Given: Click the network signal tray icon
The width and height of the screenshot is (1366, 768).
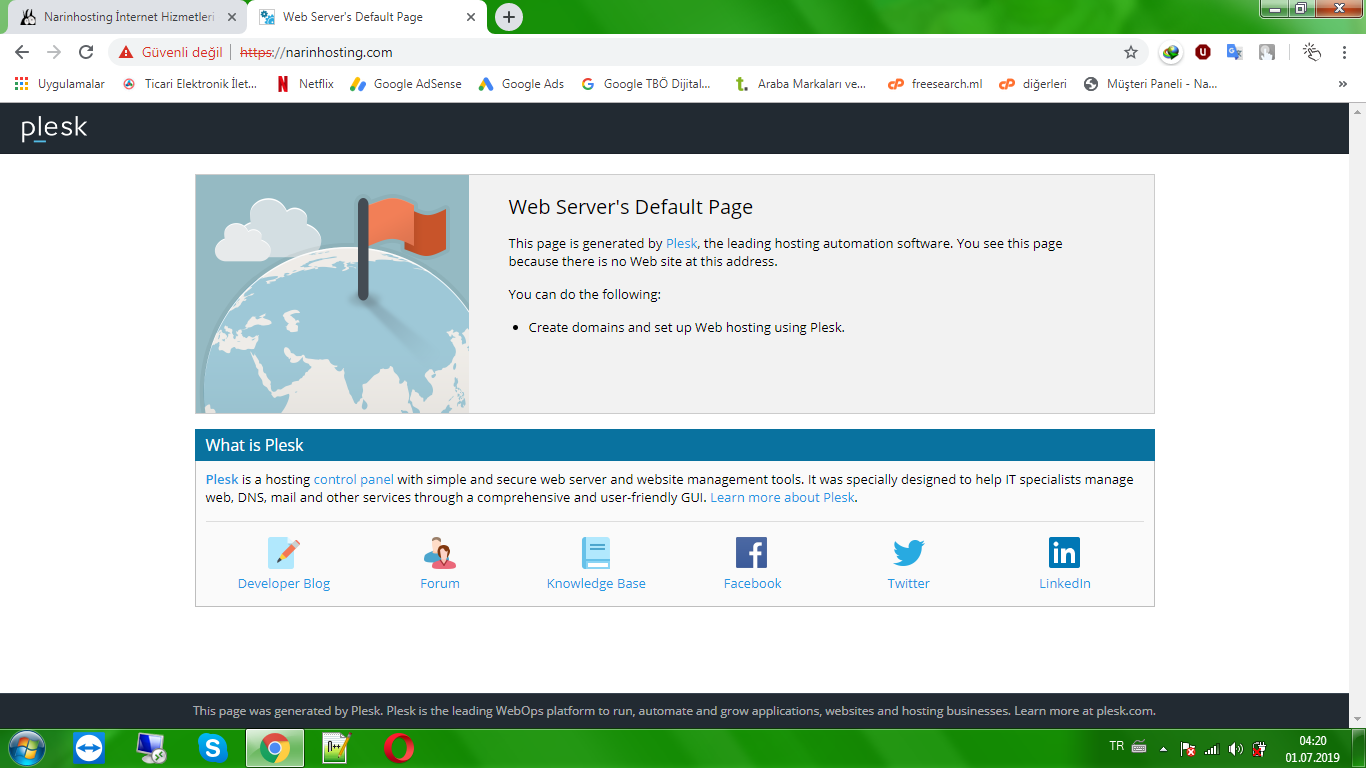Looking at the screenshot, I should 1212,748.
